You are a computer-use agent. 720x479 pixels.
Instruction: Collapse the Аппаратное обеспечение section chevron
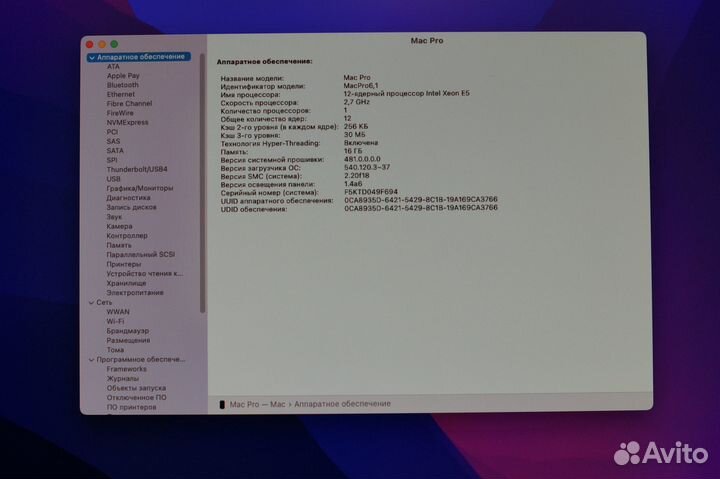pos(92,58)
